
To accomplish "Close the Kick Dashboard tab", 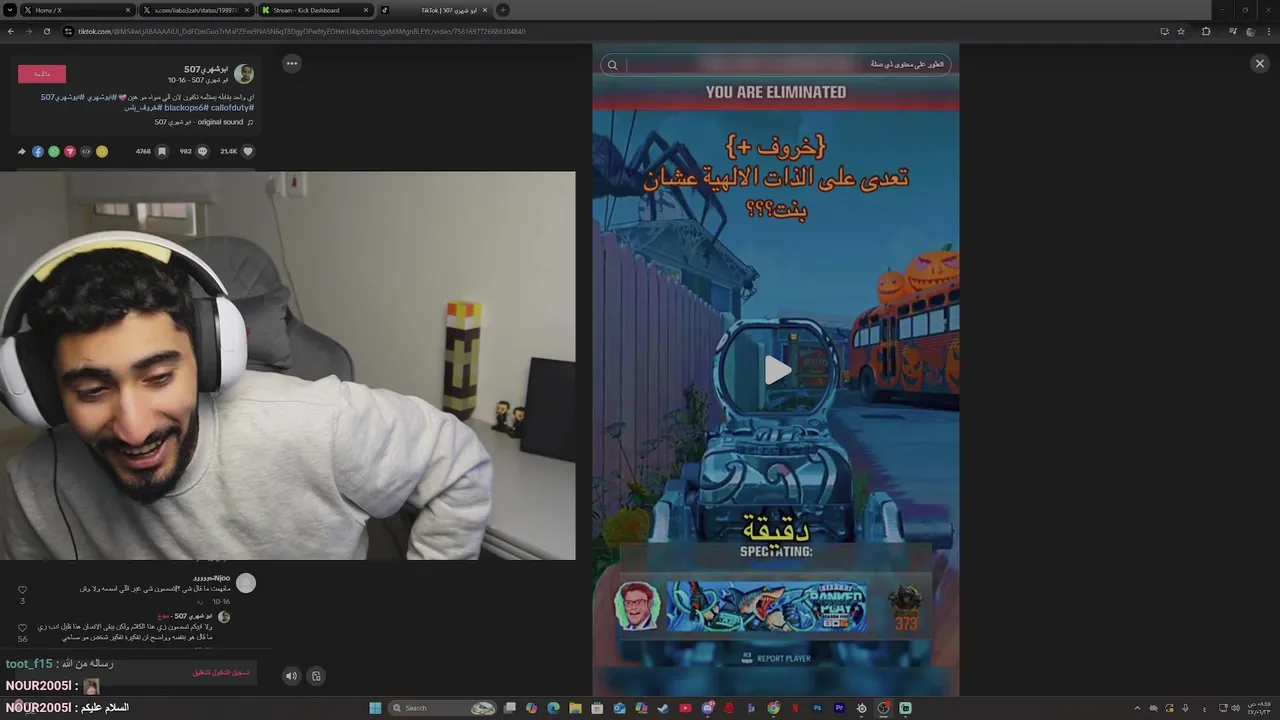I will point(366,10).
